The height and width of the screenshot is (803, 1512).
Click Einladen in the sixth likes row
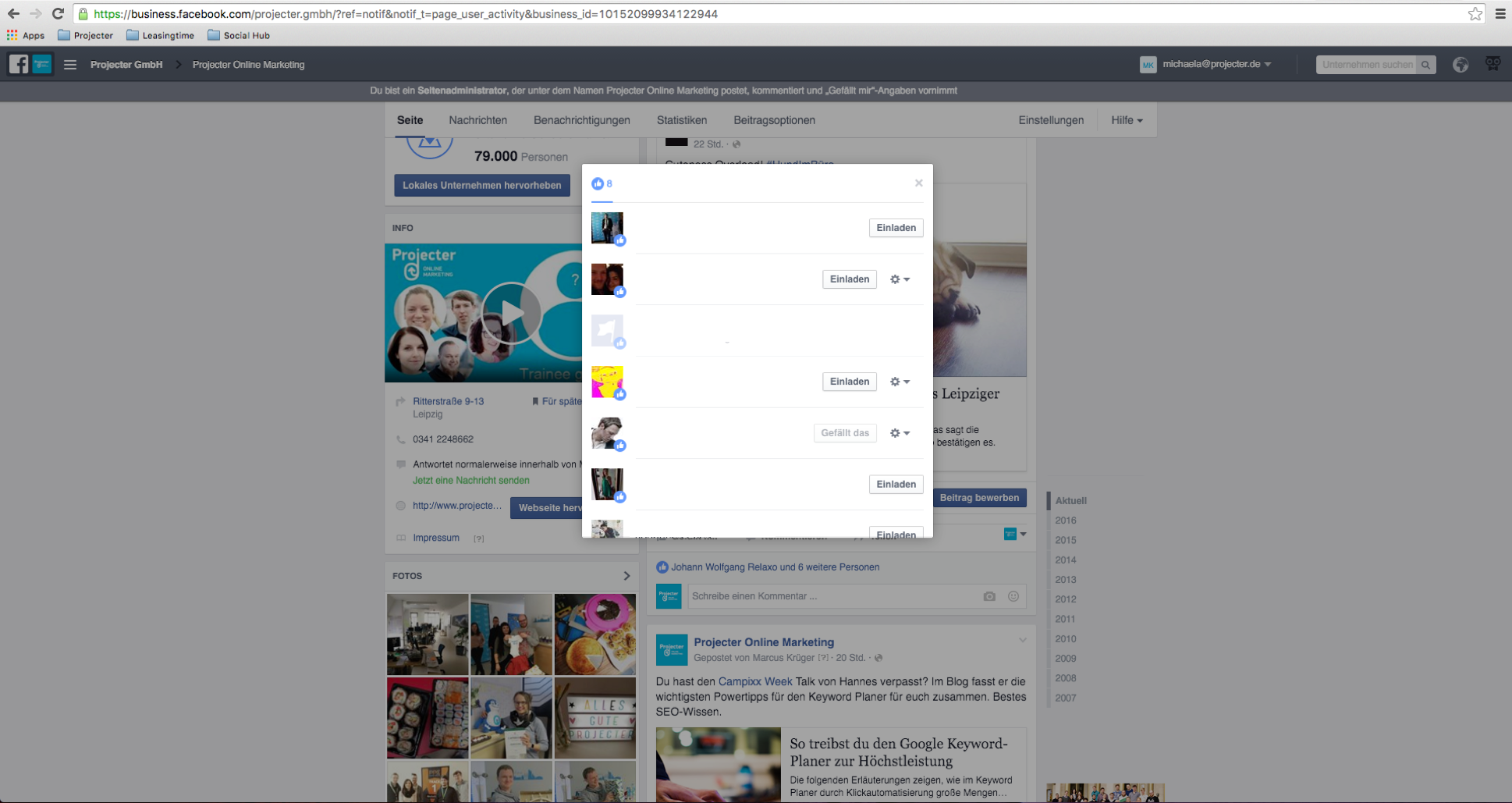pyautogui.click(x=896, y=485)
